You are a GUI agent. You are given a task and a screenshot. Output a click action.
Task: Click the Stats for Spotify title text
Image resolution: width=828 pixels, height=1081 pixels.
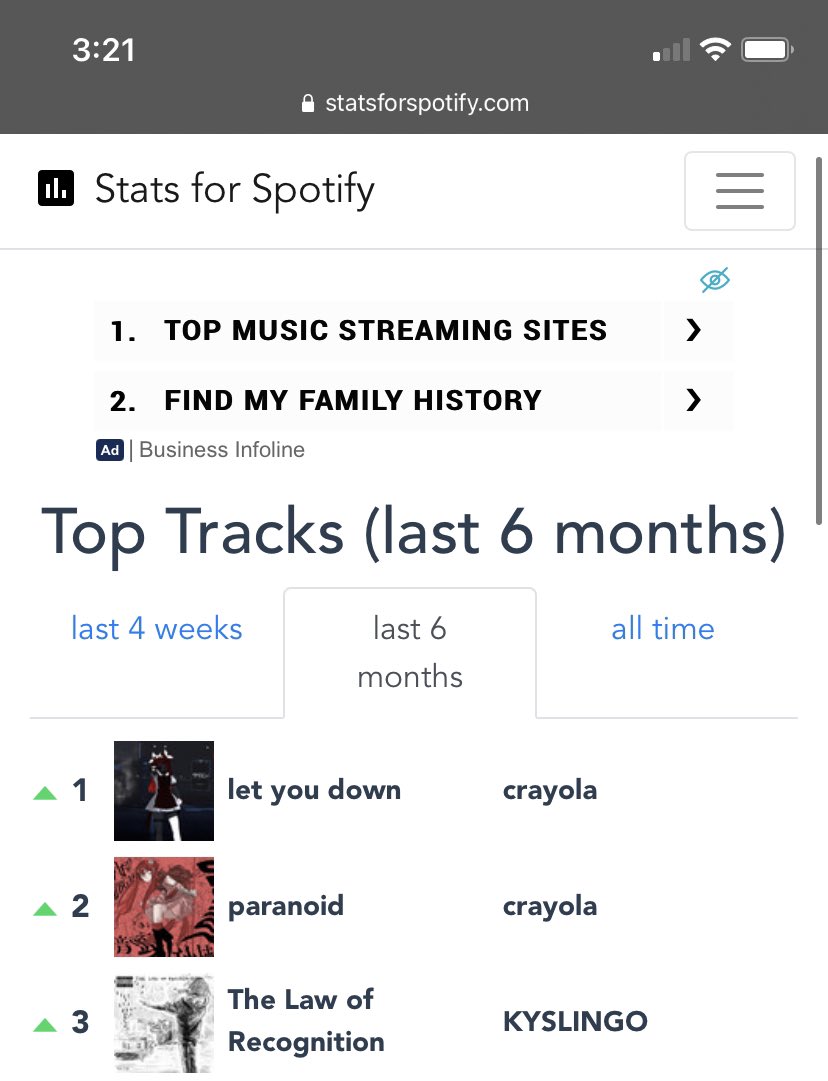pos(235,189)
